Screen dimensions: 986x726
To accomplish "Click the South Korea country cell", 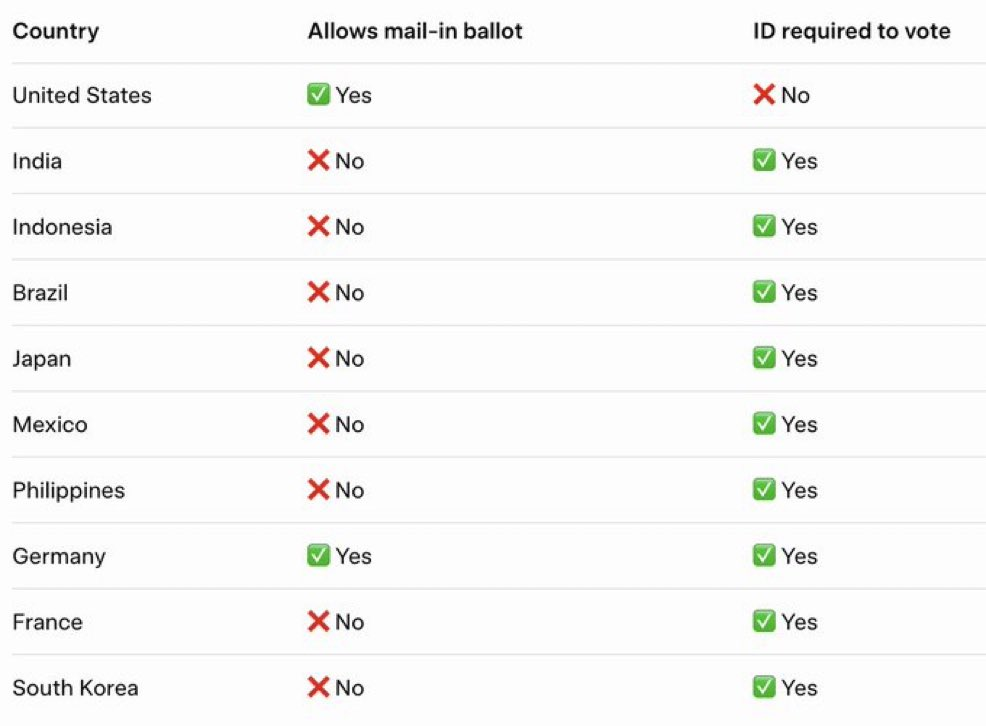I will (75, 688).
